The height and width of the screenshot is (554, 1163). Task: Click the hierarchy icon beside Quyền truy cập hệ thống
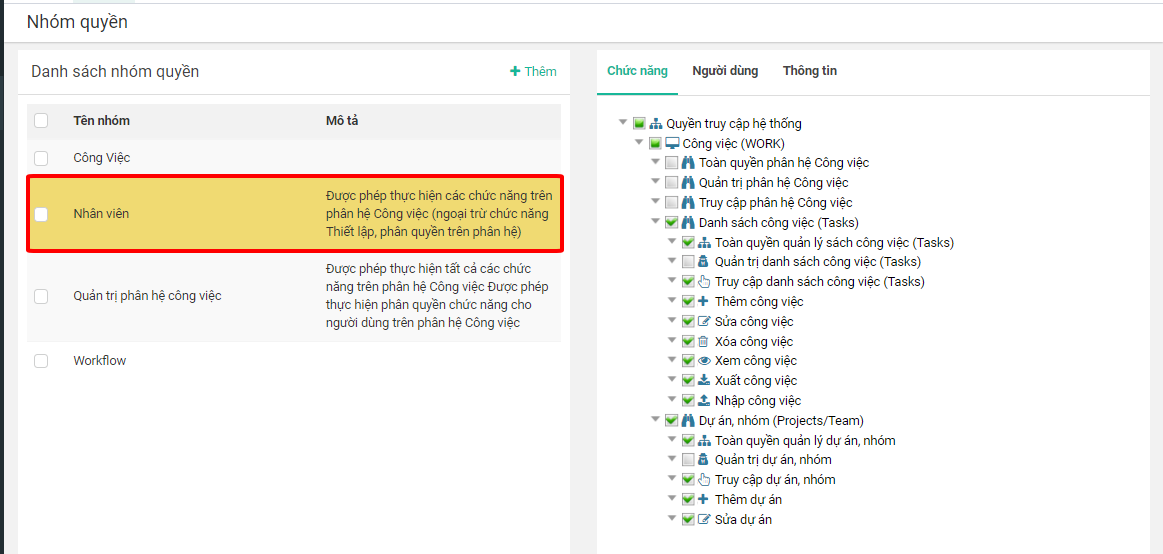tap(656, 124)
